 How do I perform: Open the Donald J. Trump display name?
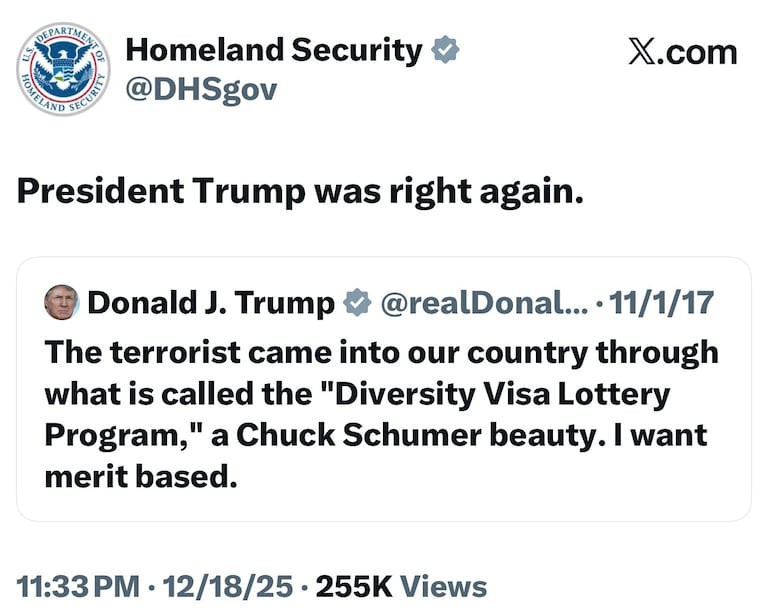pyautogui.click(x=211, y=303)
